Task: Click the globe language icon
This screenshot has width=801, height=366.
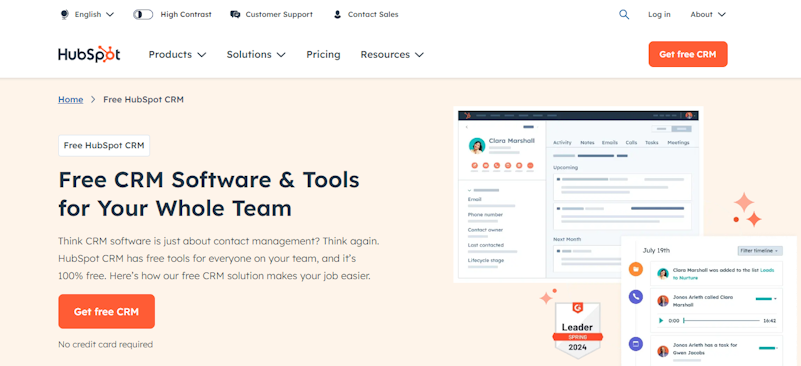Action: pyautogui.click(x=64, y=14)
